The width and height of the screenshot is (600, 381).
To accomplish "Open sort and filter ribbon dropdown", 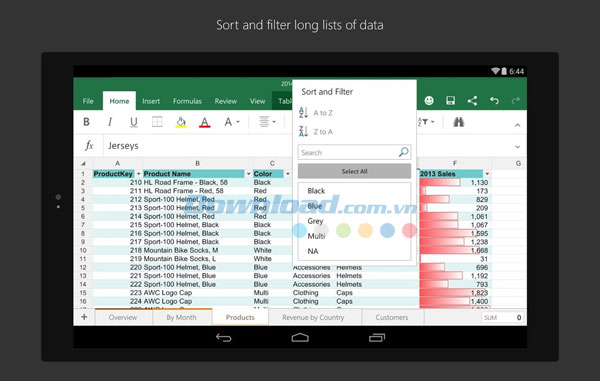I will (x=426, y=122).
